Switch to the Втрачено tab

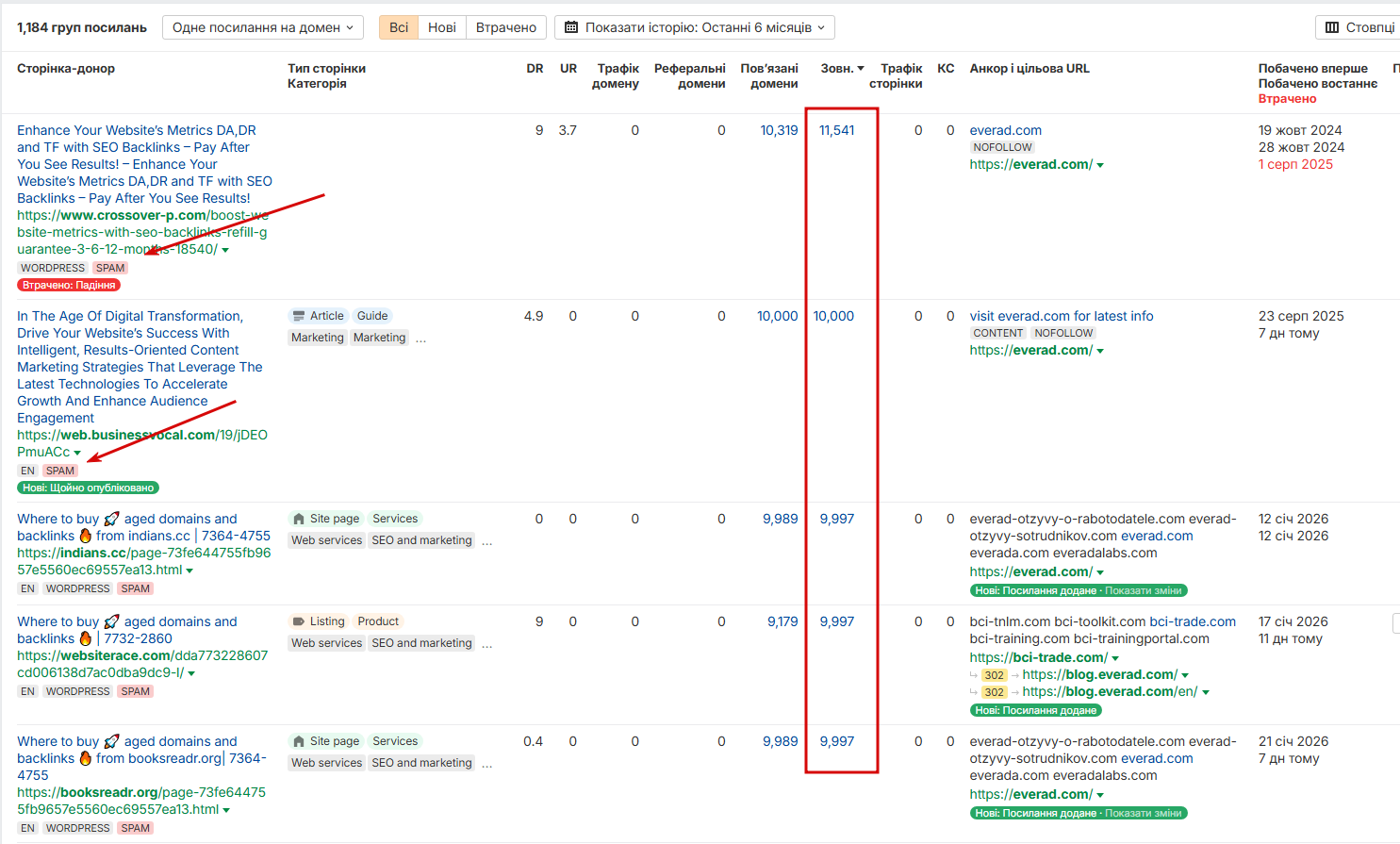[x=506, y=27]
